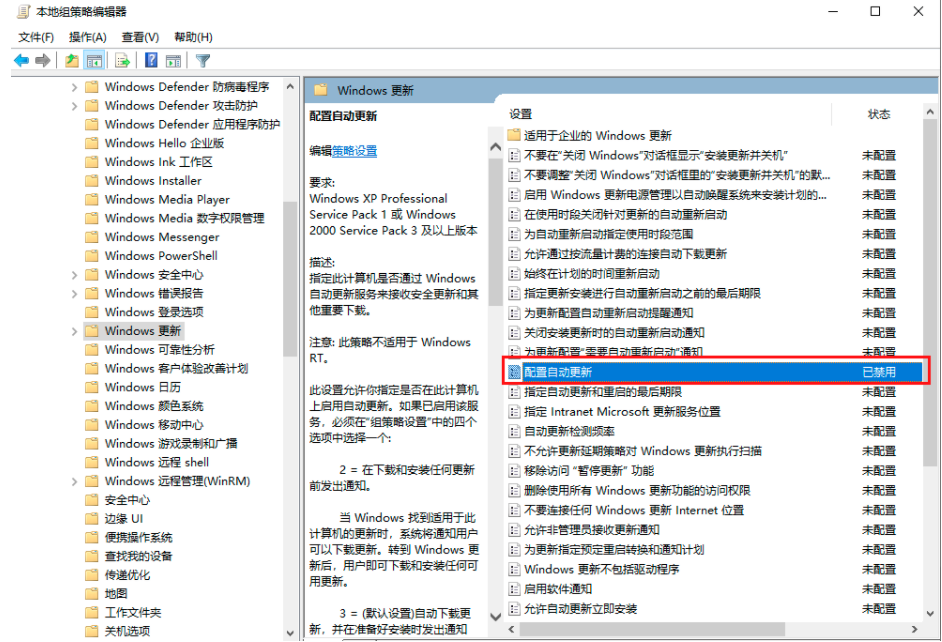Click settings list horizontal scroll-right arrow
Viewport: 942px width, 642px height.
click(914, 629)
